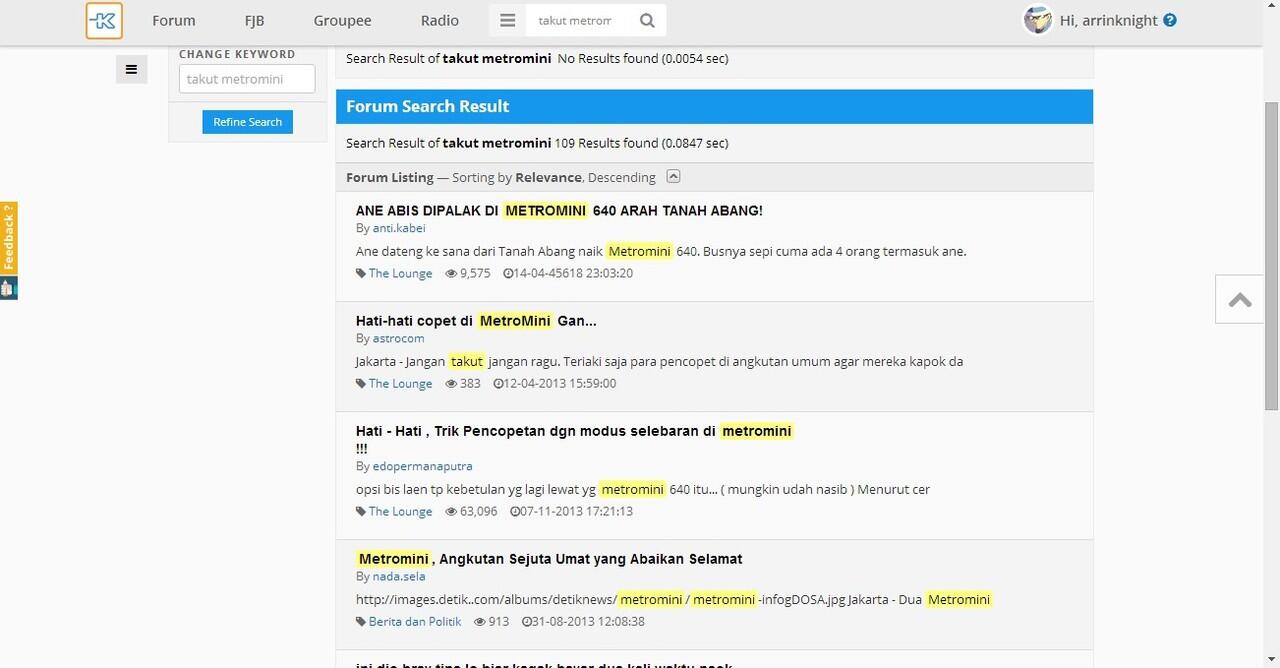Open author profile edopermanaputra
Image resolution: width=1280 pixels, height=668 pixels.
click(422, 466)
